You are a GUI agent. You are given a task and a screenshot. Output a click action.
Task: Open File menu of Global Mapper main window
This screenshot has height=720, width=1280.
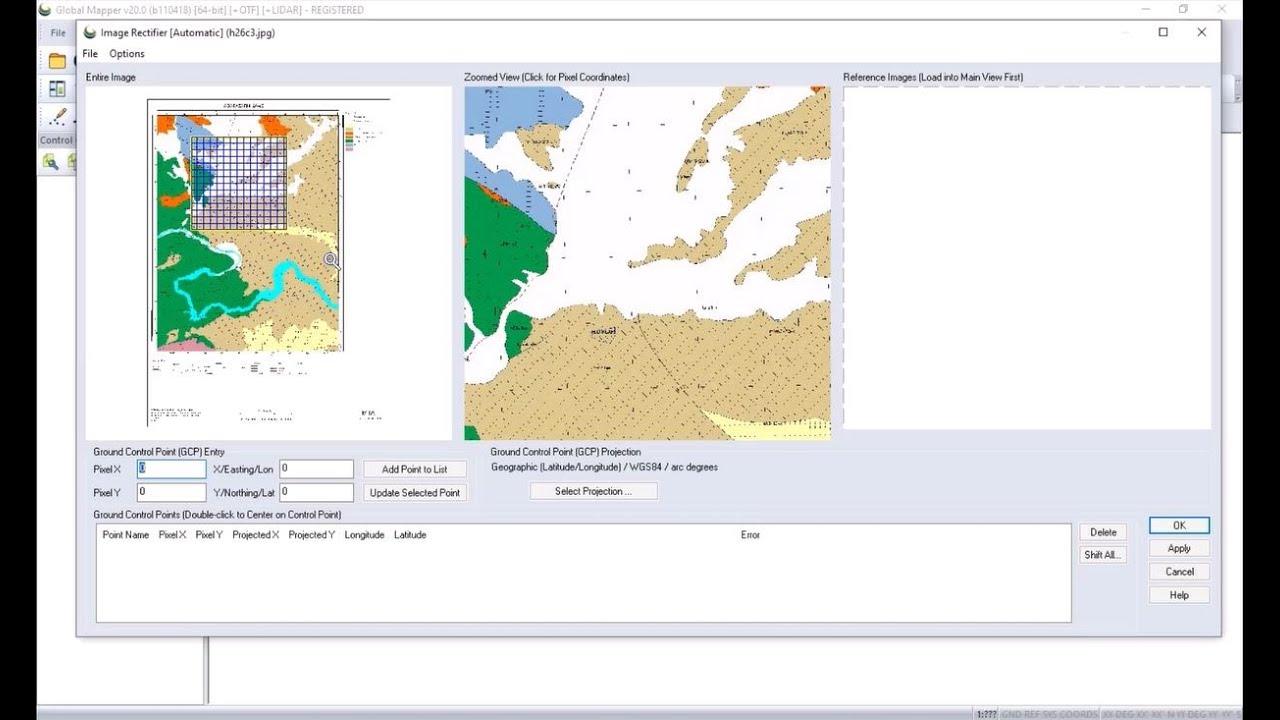(x=58, y=33)
